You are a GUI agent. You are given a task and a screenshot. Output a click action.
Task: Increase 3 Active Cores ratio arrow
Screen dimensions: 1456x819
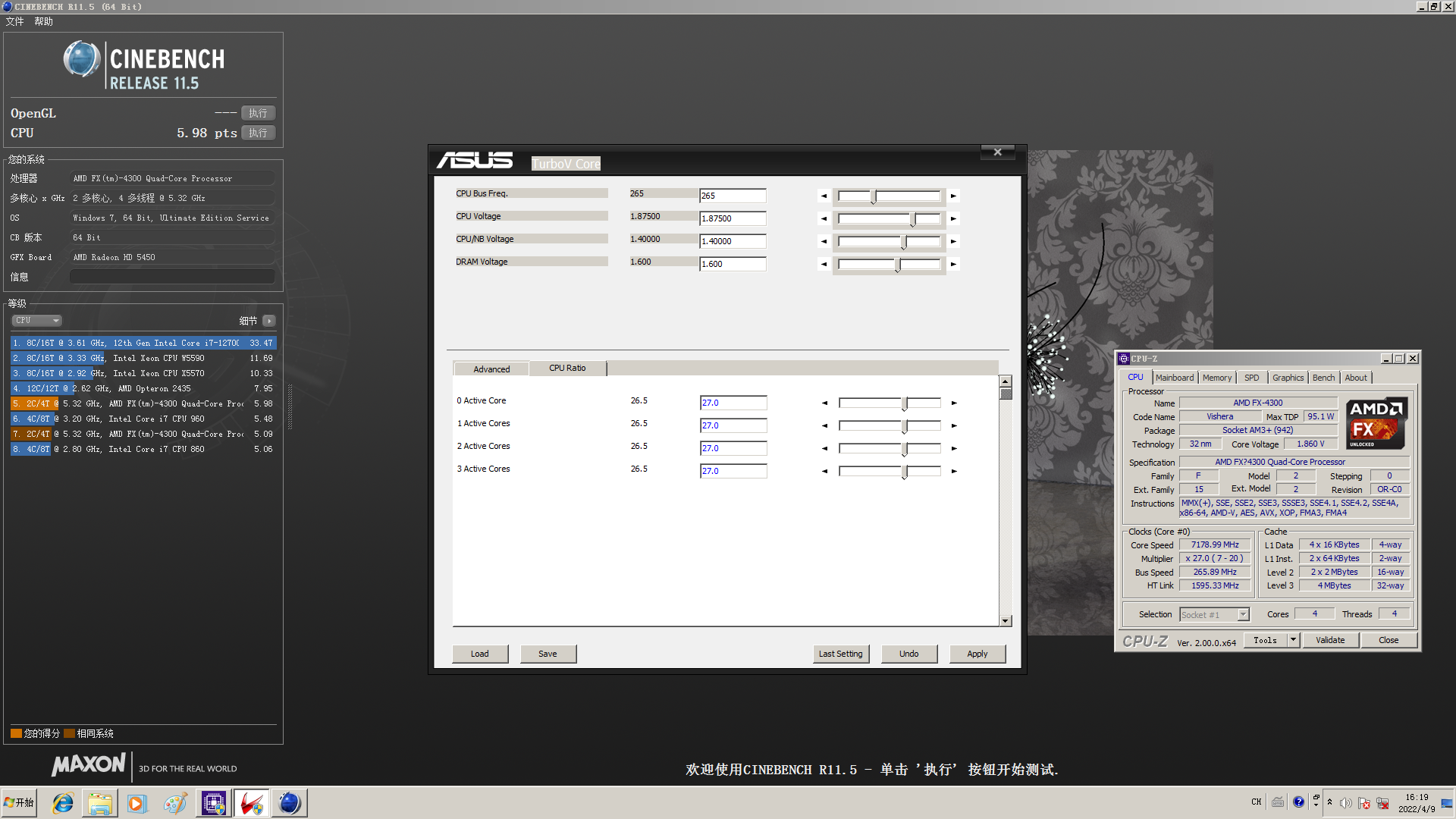[954, 471]
